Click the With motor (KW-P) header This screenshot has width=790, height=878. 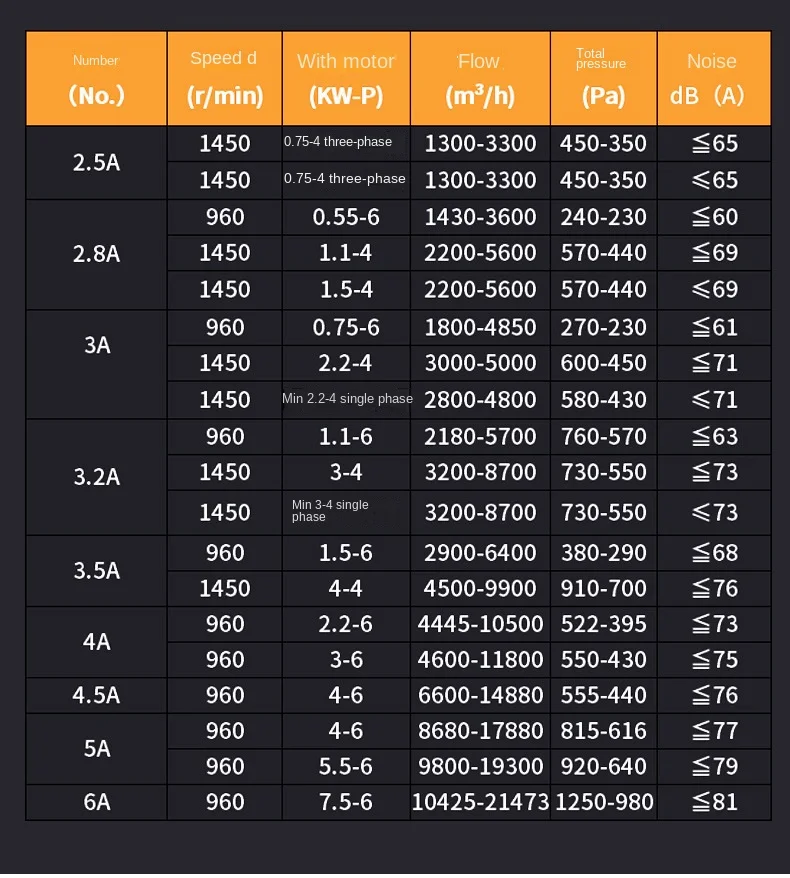(346, 78)
